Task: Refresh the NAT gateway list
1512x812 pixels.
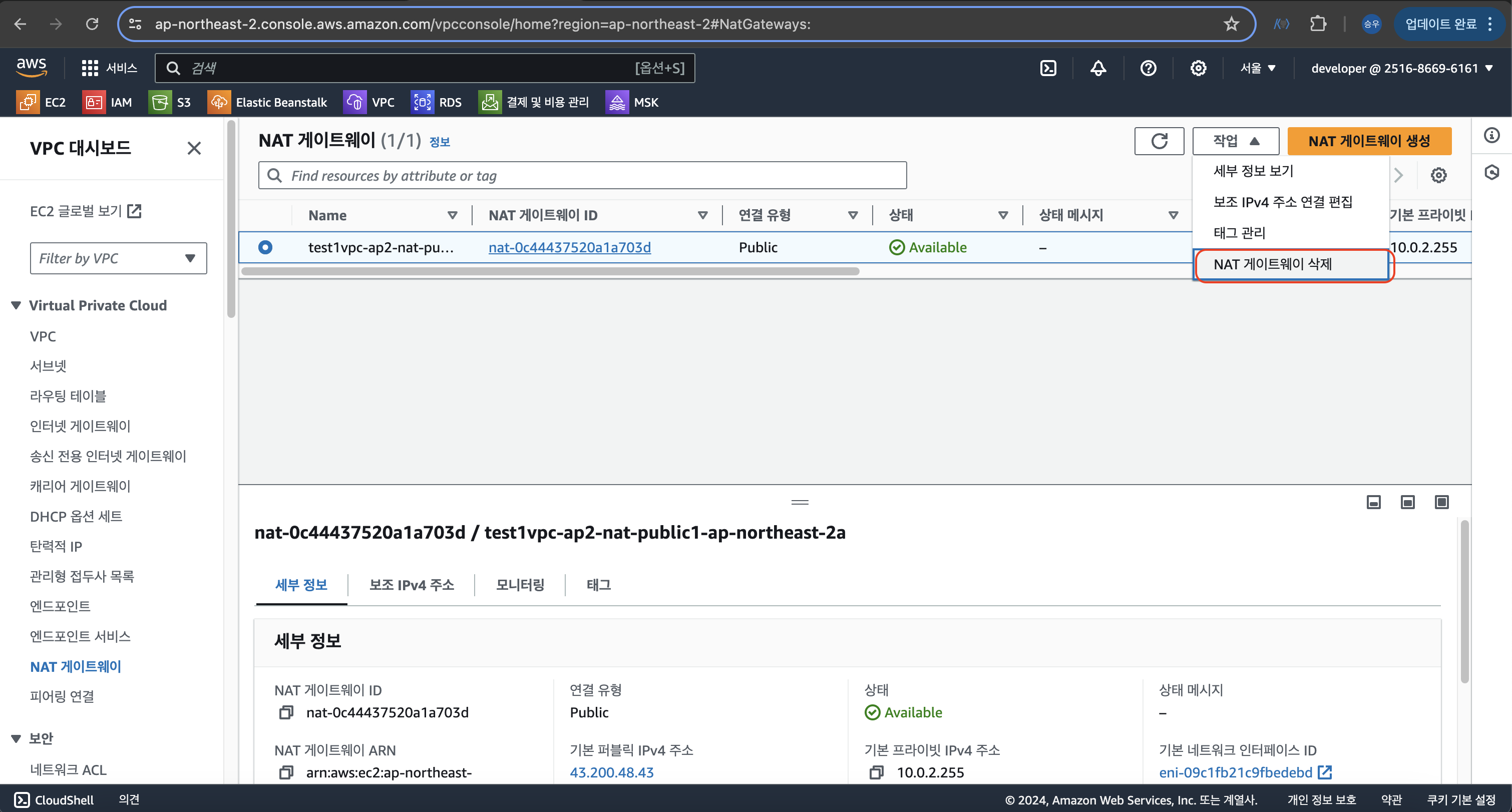Action: [1159, 141]
